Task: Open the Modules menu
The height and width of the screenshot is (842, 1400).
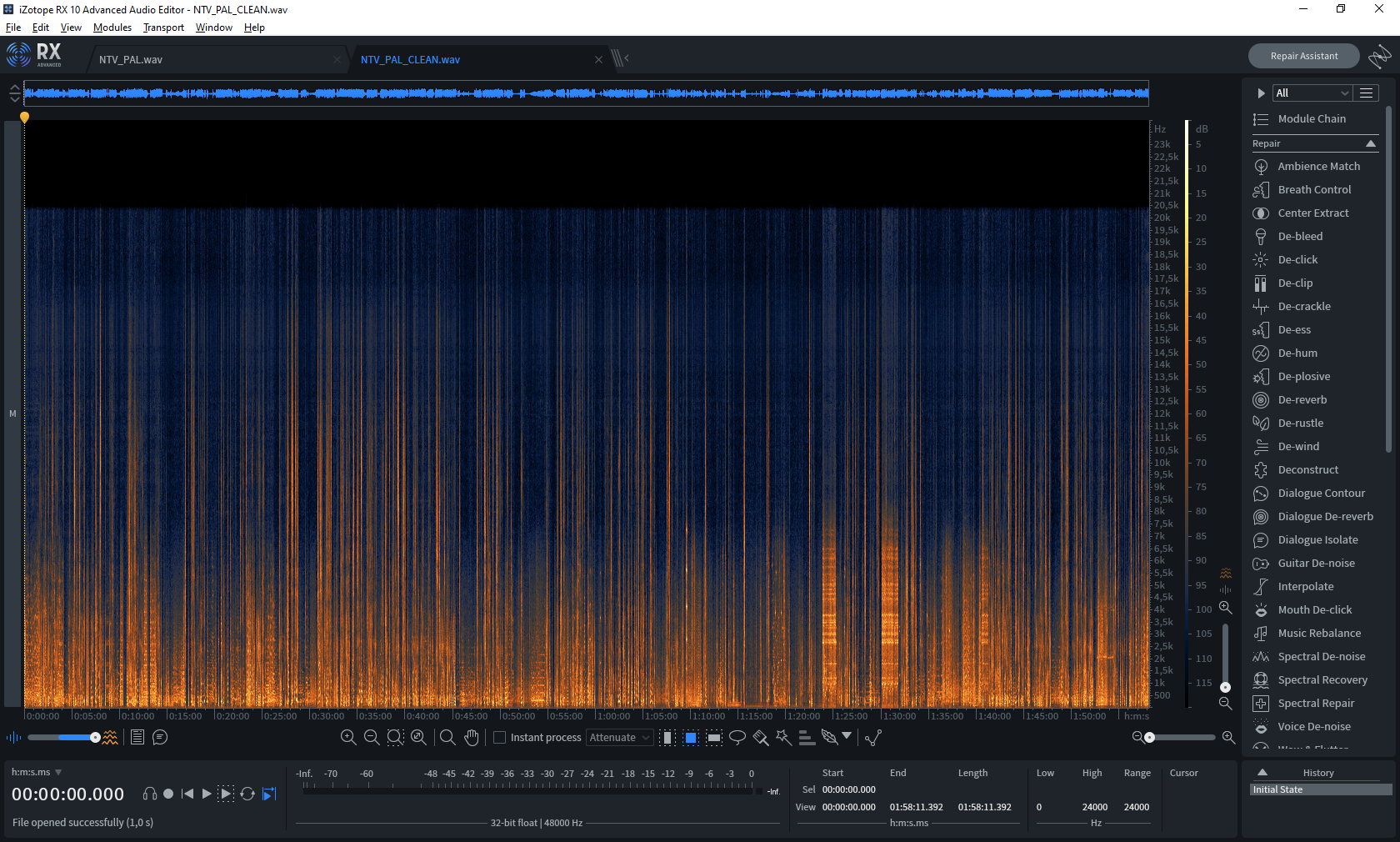Action: 112,28
